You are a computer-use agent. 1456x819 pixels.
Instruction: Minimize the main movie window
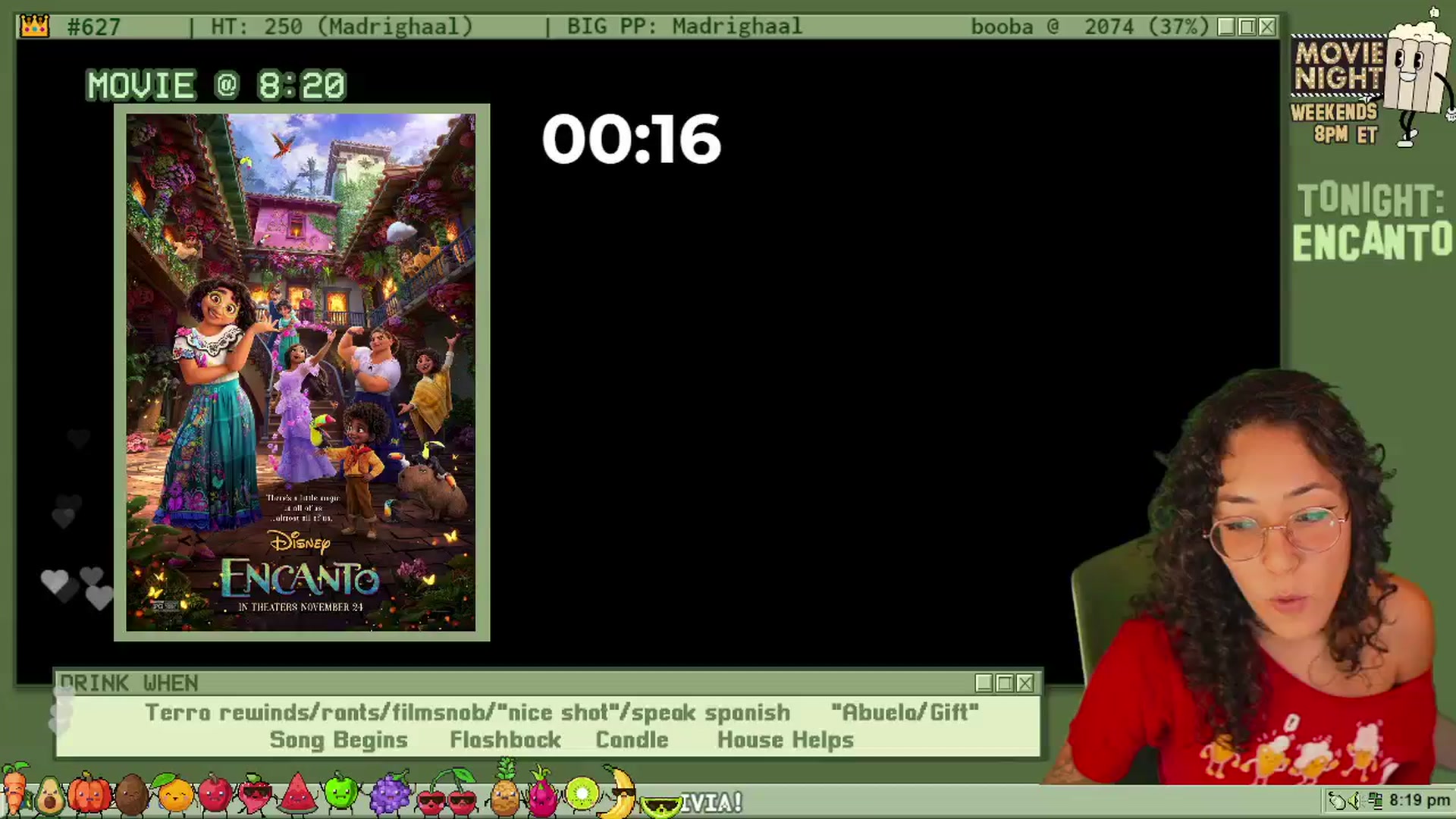(x=1226, y=27)
